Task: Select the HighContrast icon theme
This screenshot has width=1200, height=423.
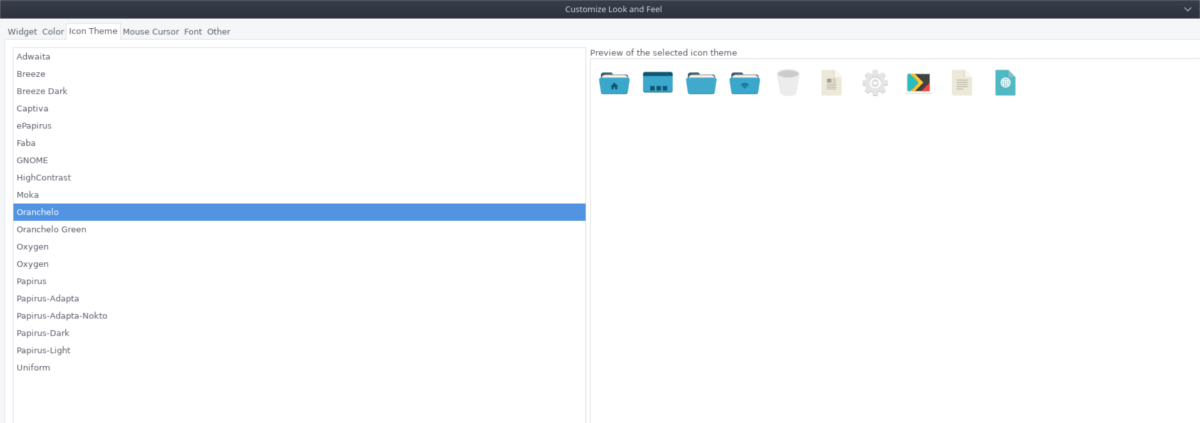Action: click(299, 177)
